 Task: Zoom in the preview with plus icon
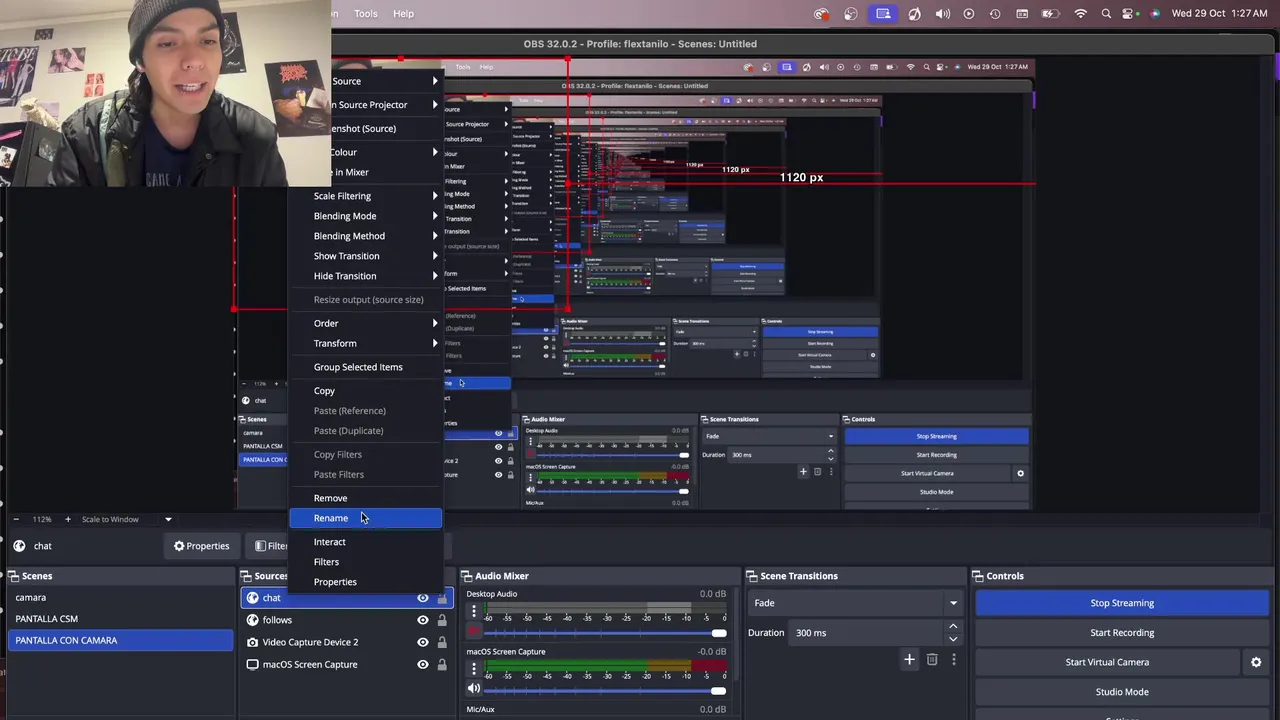[x=68, y=519]
